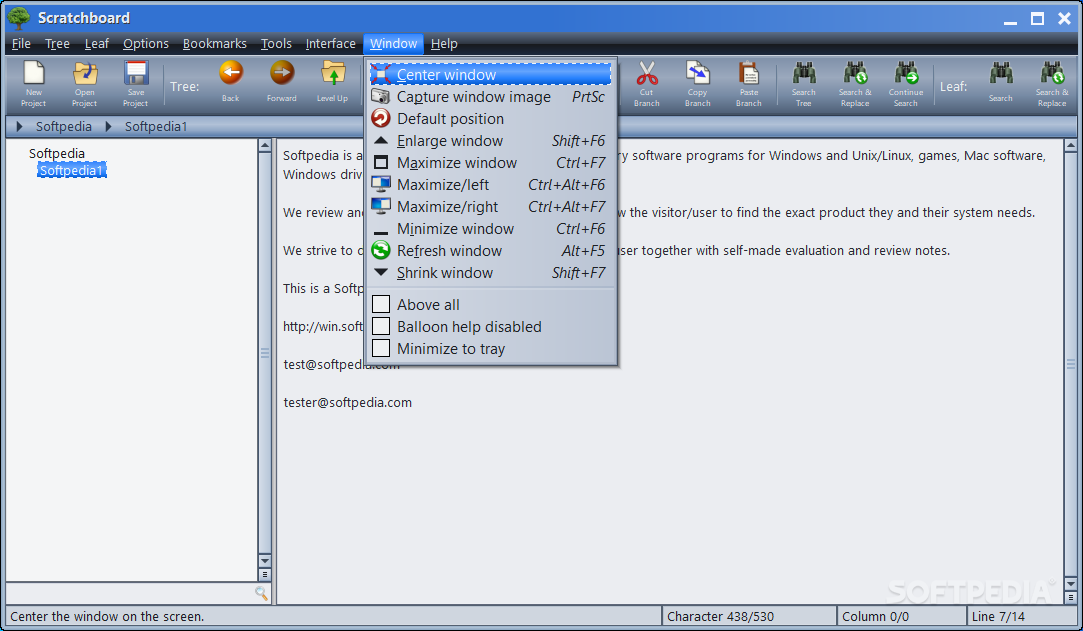Click the Column 0/0 status field
Screen dimensions: 1083x631
pos(901,617)
